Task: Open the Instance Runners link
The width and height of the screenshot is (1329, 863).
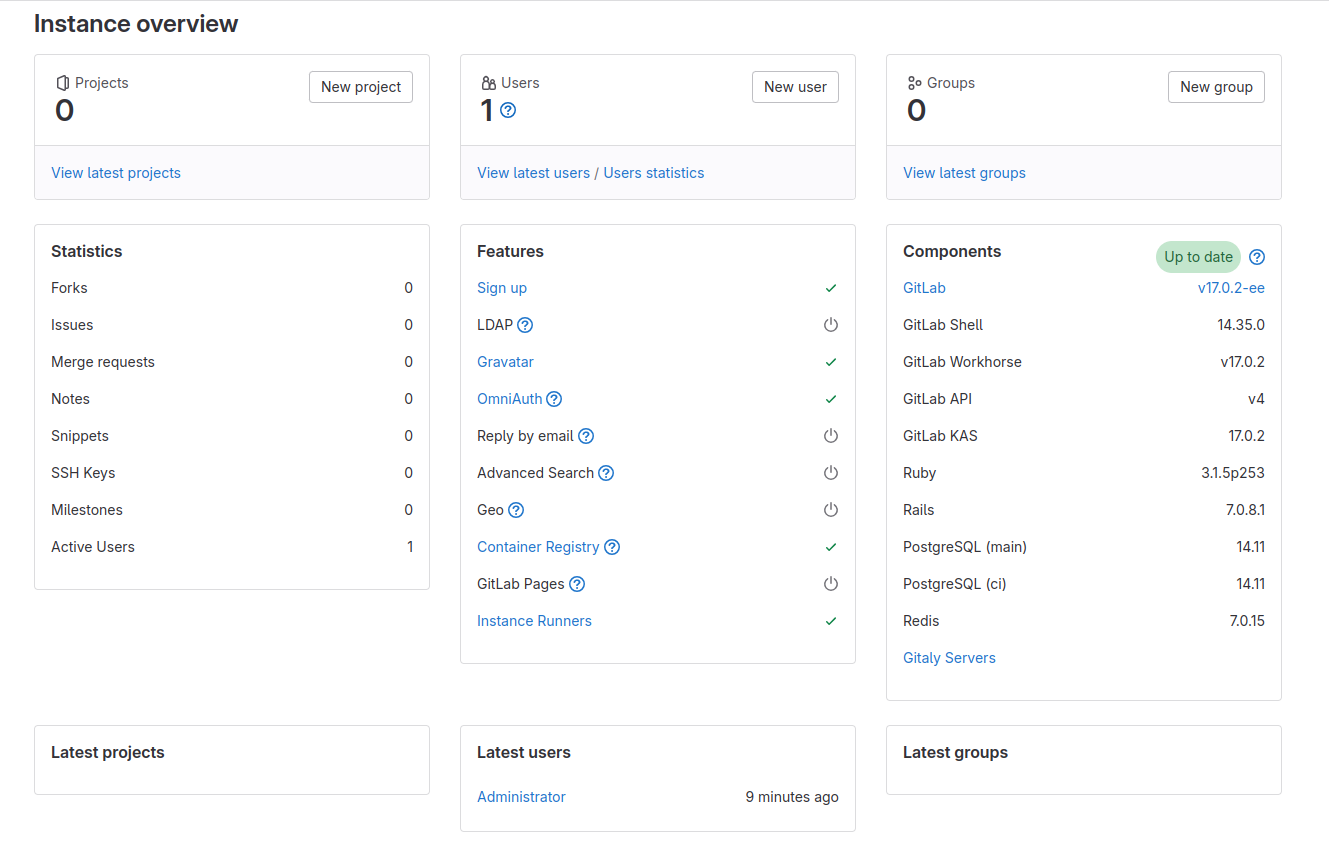Action: pos(534,621)
